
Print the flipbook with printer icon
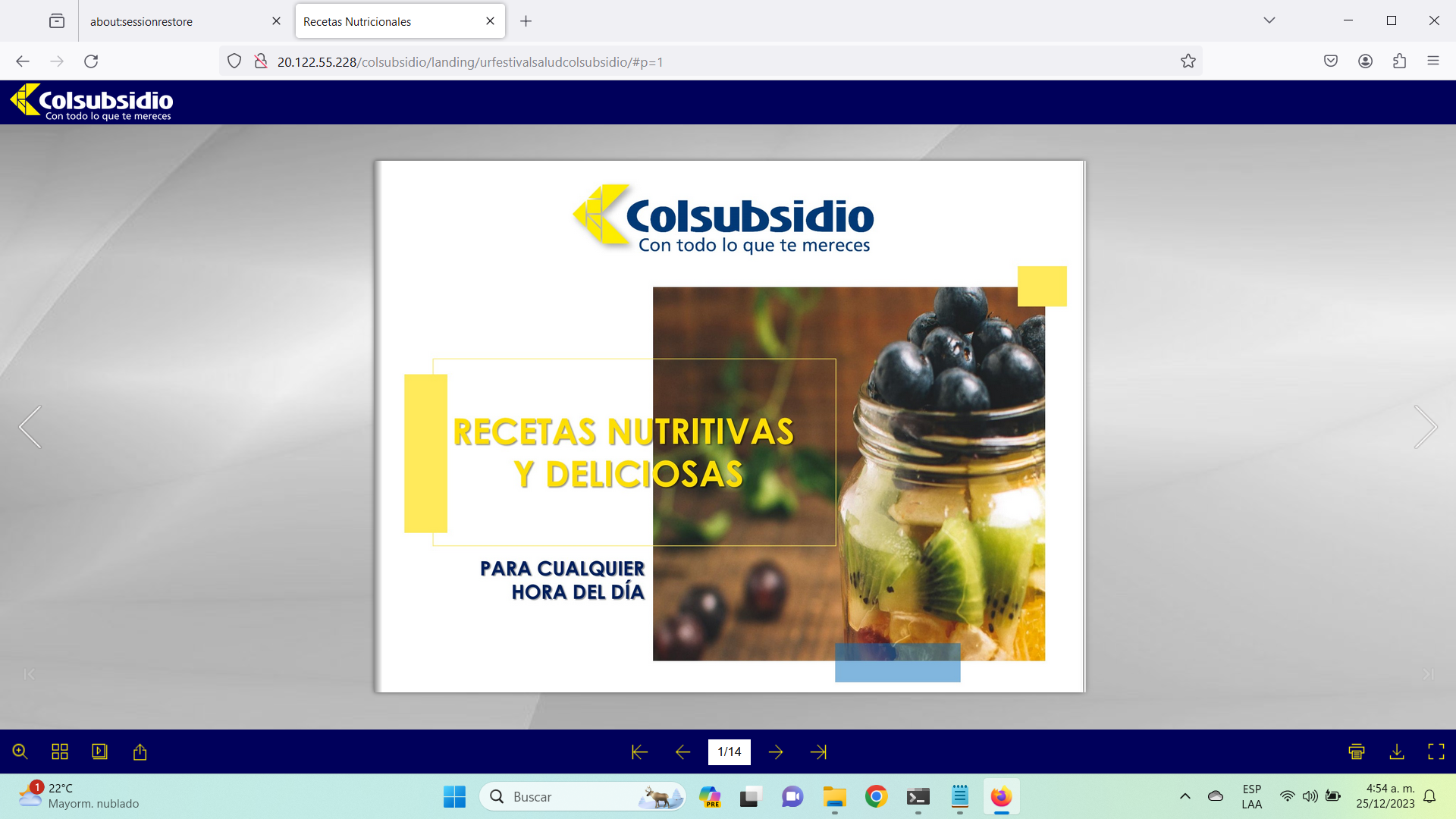[1357, 752]
